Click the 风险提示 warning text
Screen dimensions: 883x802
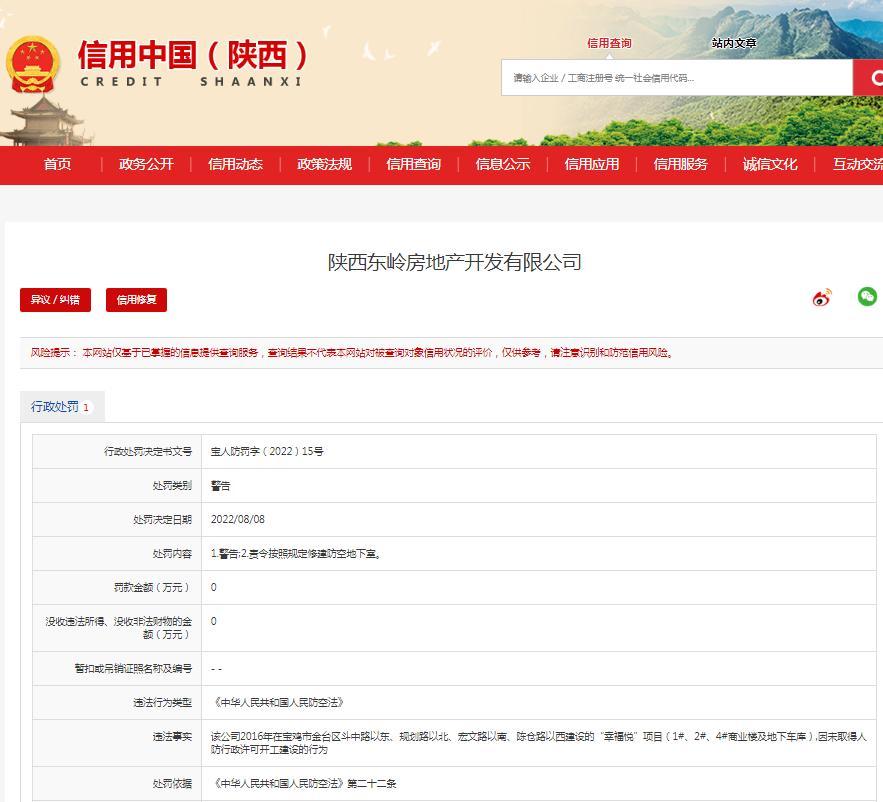[352, 353]
